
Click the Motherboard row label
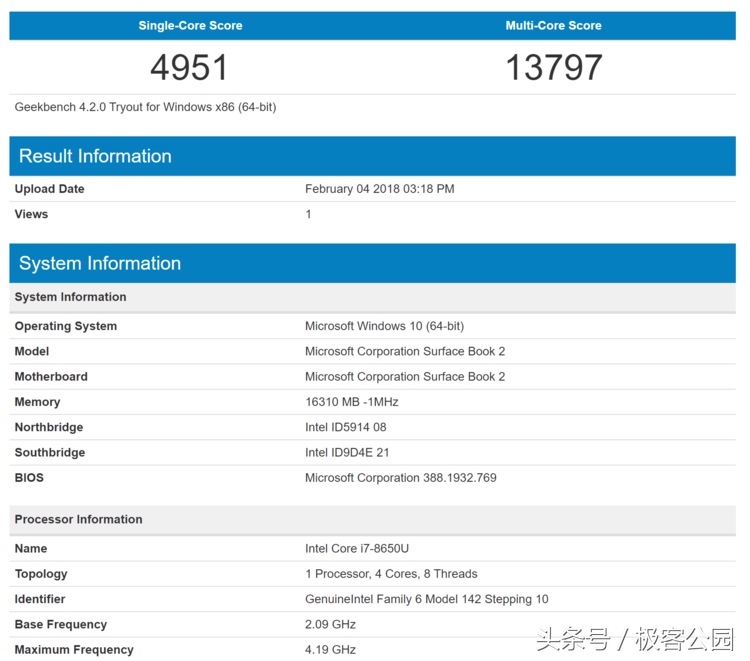[51, 377]
